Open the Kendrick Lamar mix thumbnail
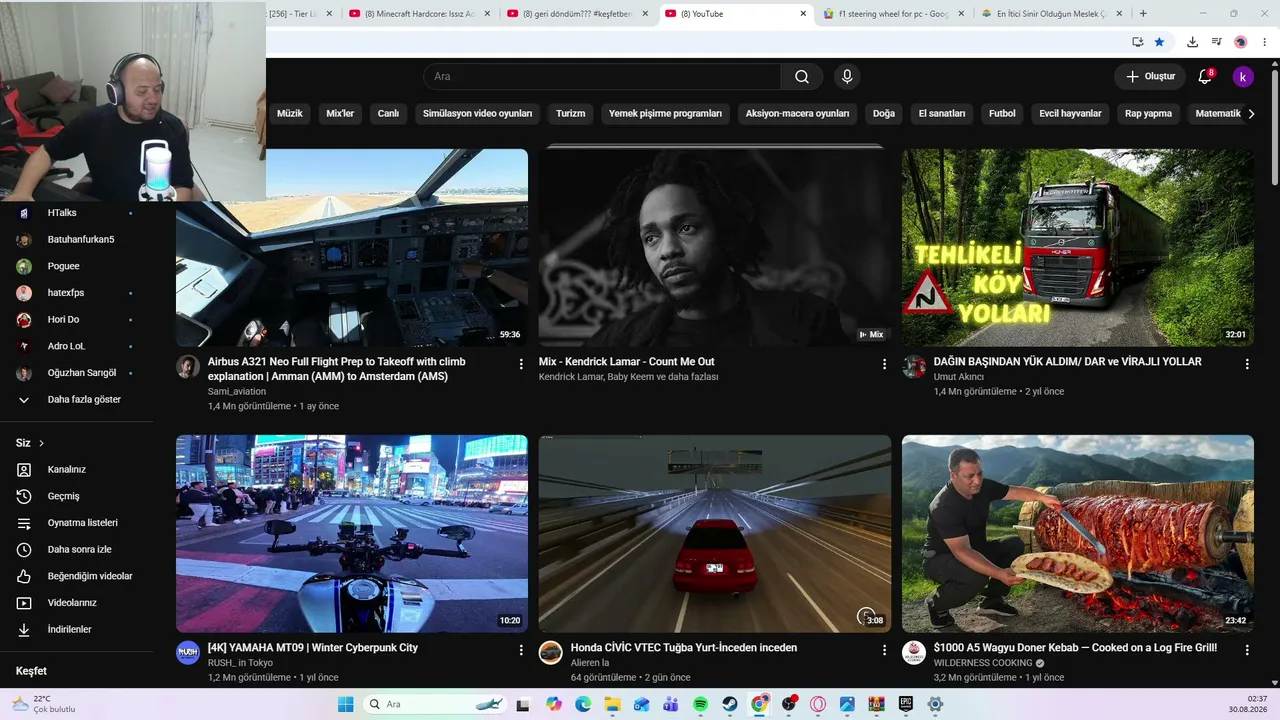This screenshot has height=720, width=1280. [715, 248]
